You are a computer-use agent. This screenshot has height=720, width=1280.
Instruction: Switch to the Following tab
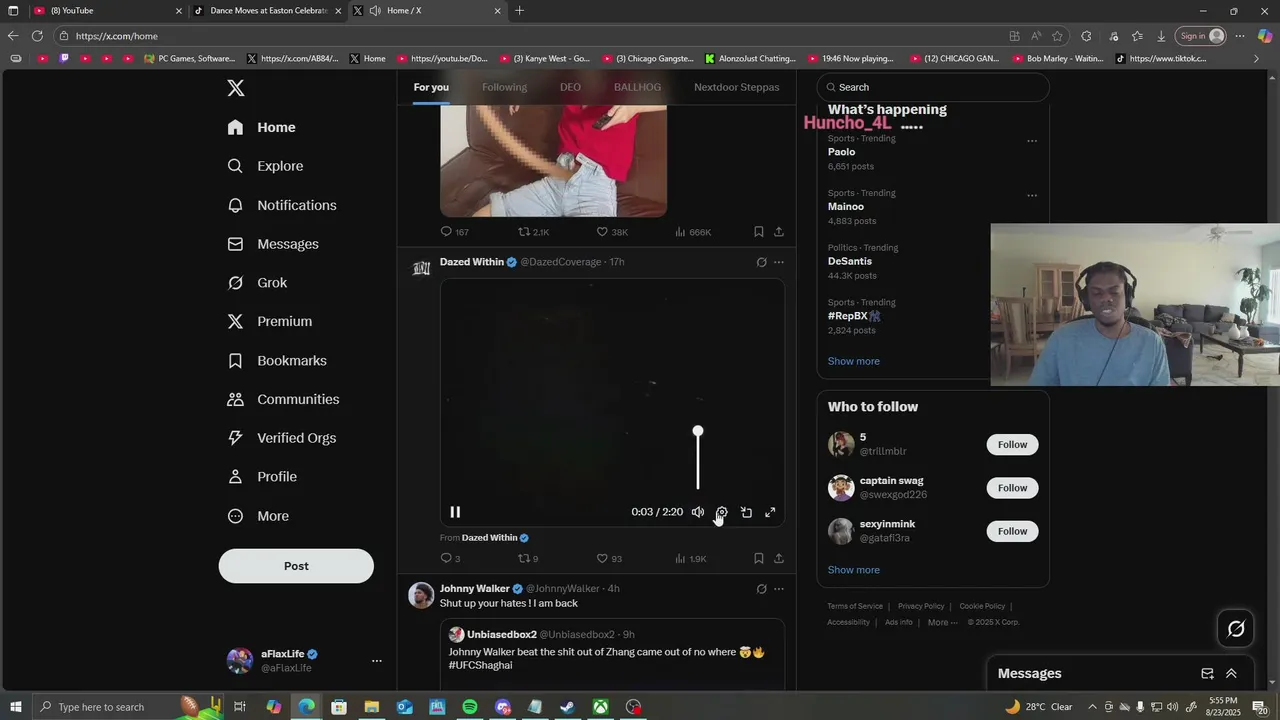pos(504,87)
